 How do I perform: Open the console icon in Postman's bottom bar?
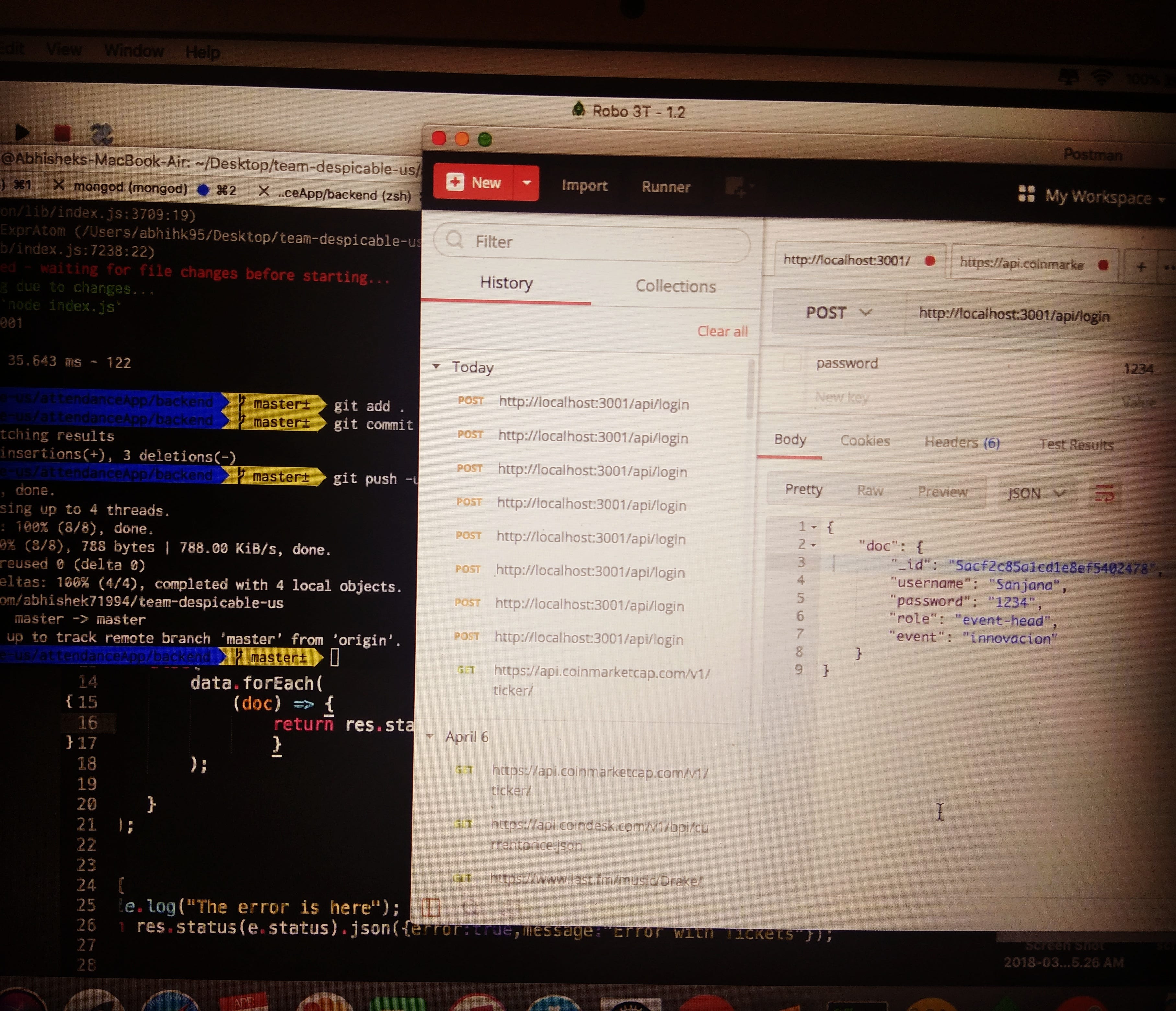[x=510, y=908]
